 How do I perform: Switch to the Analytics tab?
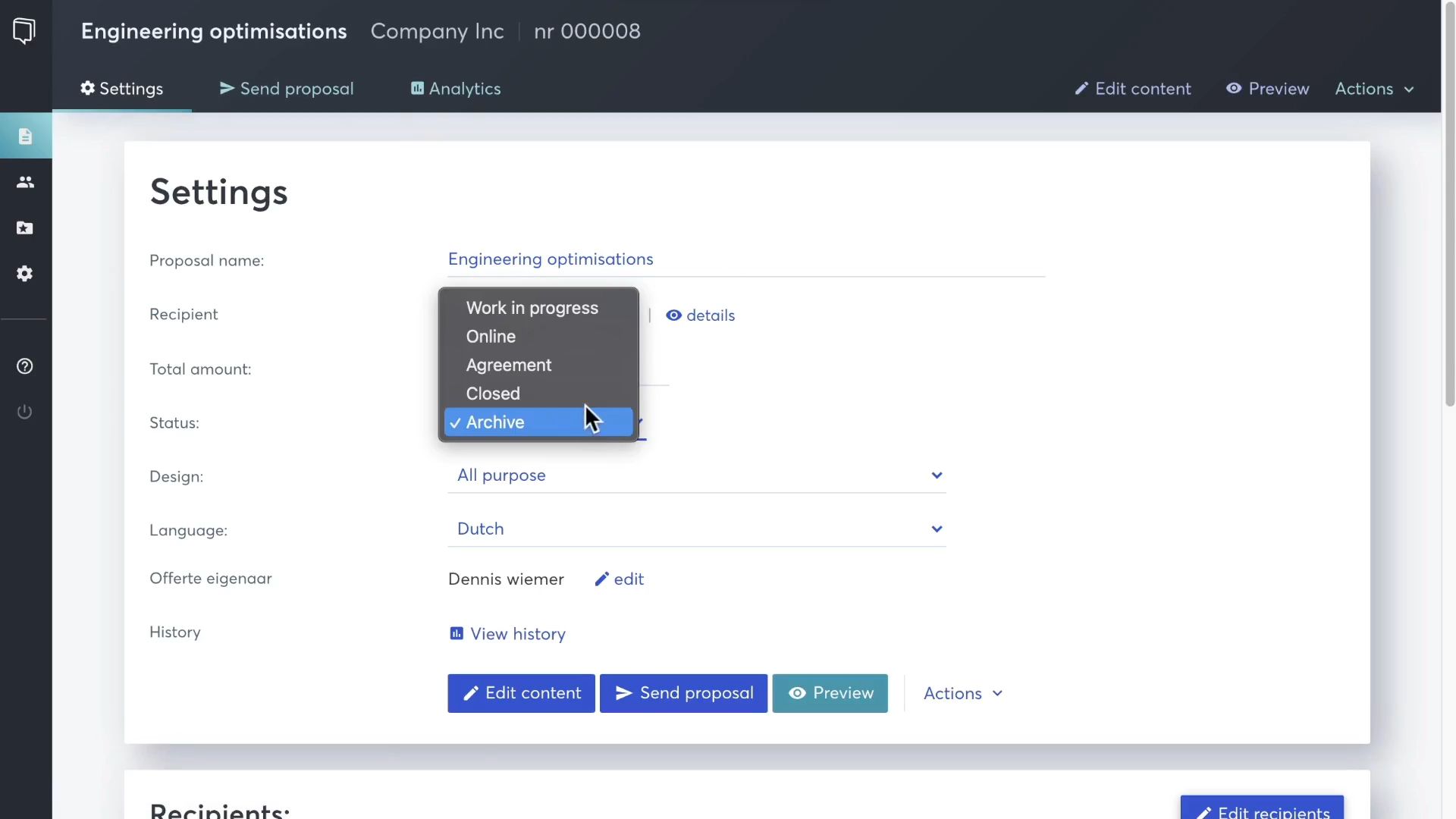pyautogui.click(x=454, y=89)
